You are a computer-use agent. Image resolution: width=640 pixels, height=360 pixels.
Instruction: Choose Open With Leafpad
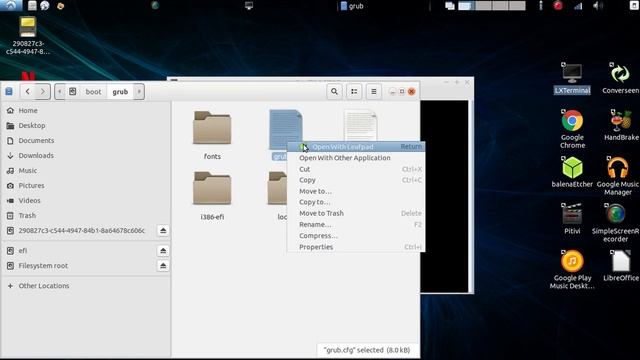coord(356,147)
